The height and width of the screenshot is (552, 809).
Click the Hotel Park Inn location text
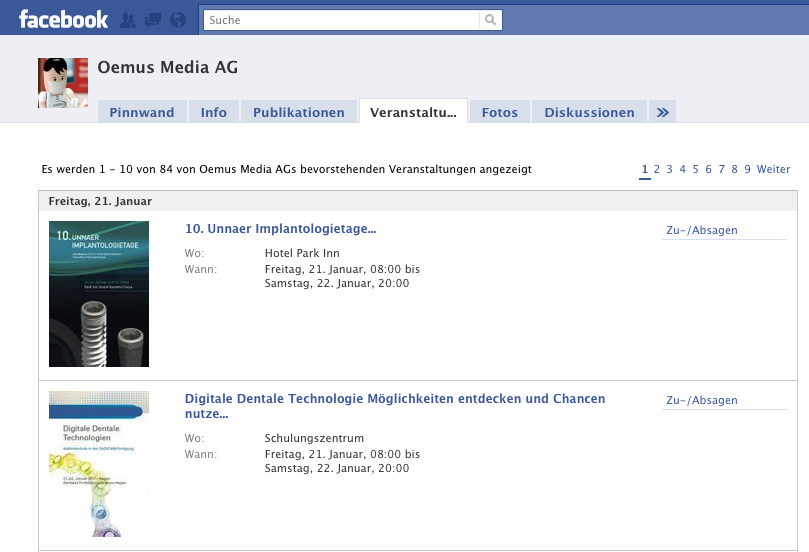(x=302, y=253)
